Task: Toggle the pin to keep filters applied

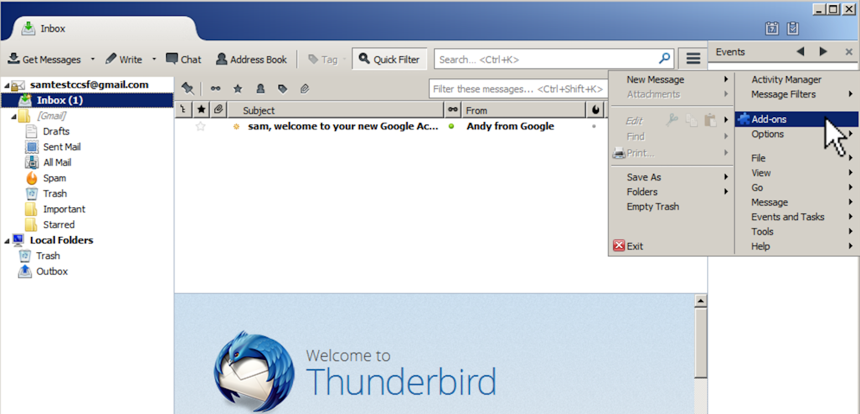Action: coord(188,88)
